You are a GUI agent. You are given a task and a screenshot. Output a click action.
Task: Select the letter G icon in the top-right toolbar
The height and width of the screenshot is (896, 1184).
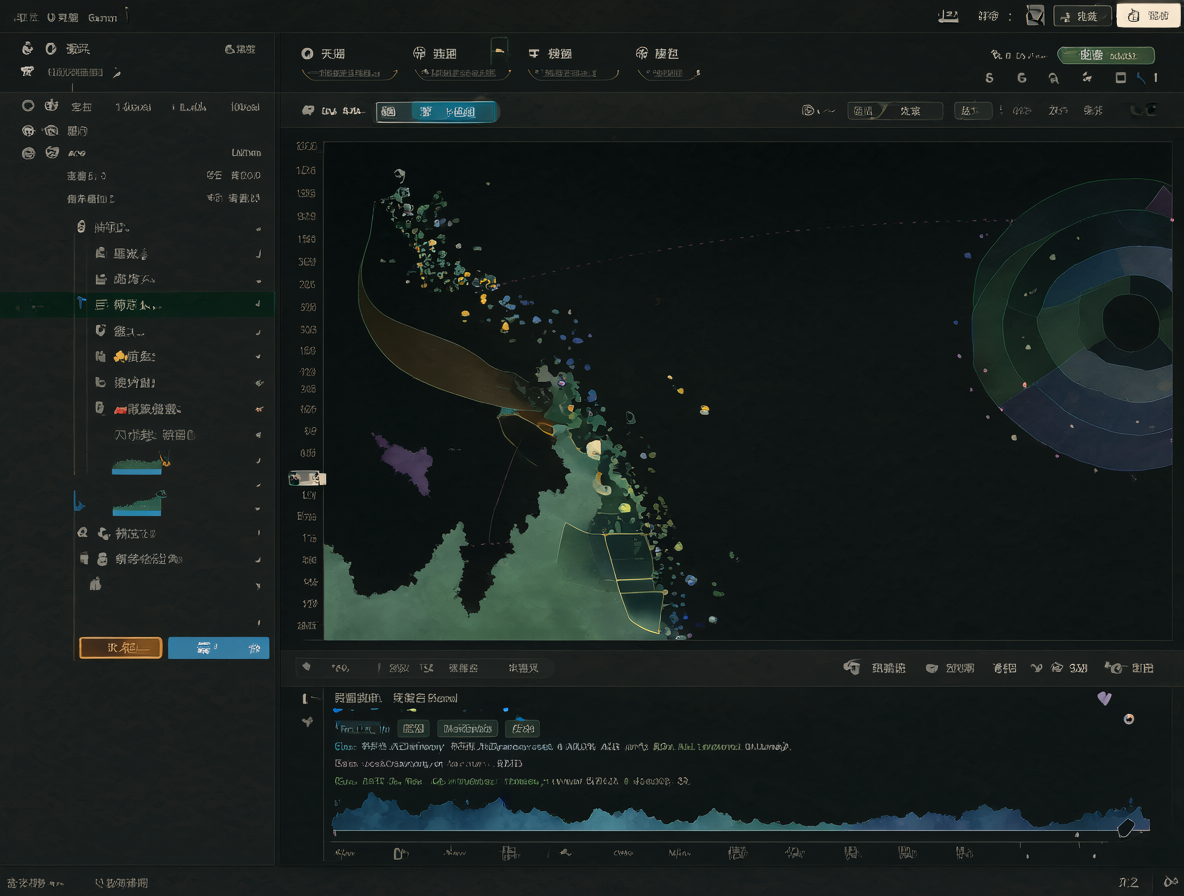click(x=1022, y=78)
